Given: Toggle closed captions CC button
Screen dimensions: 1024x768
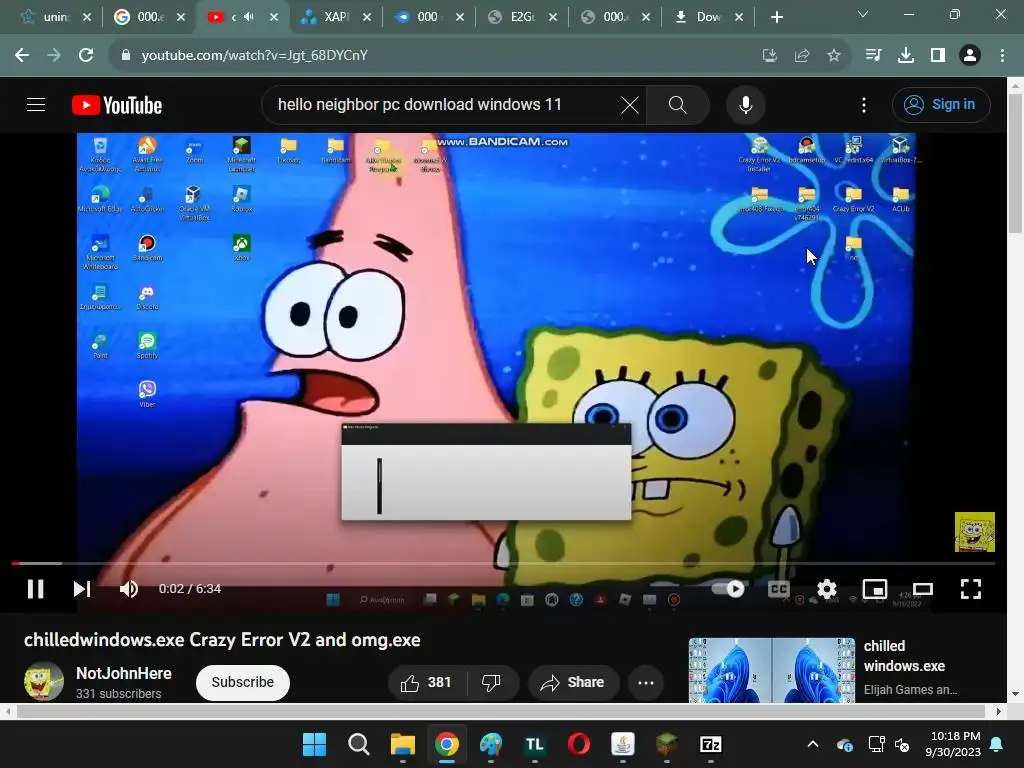Looking at the screenshot, I should coord(778,589).
